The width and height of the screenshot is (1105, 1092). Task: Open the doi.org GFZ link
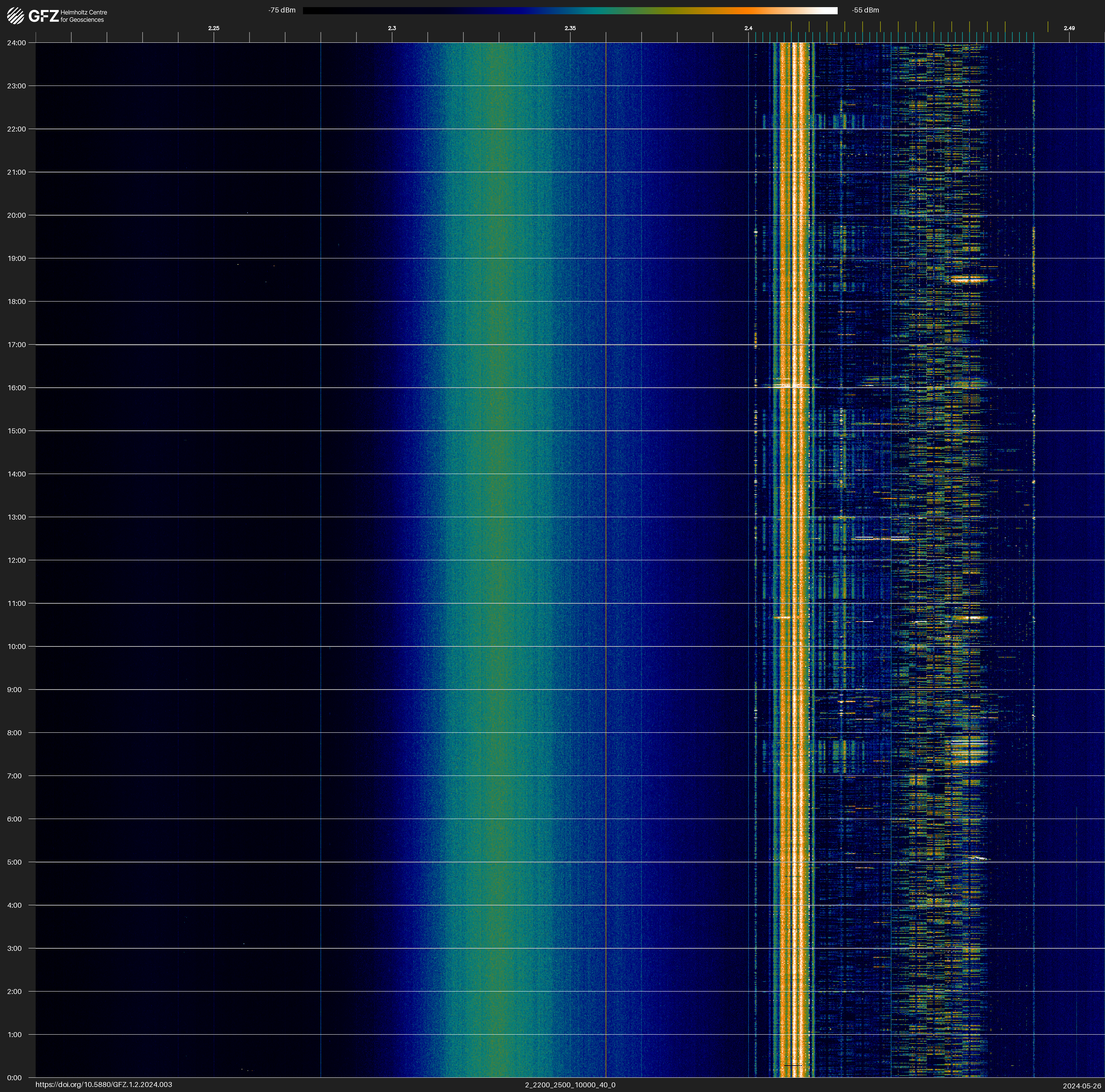click(103, 1085)
